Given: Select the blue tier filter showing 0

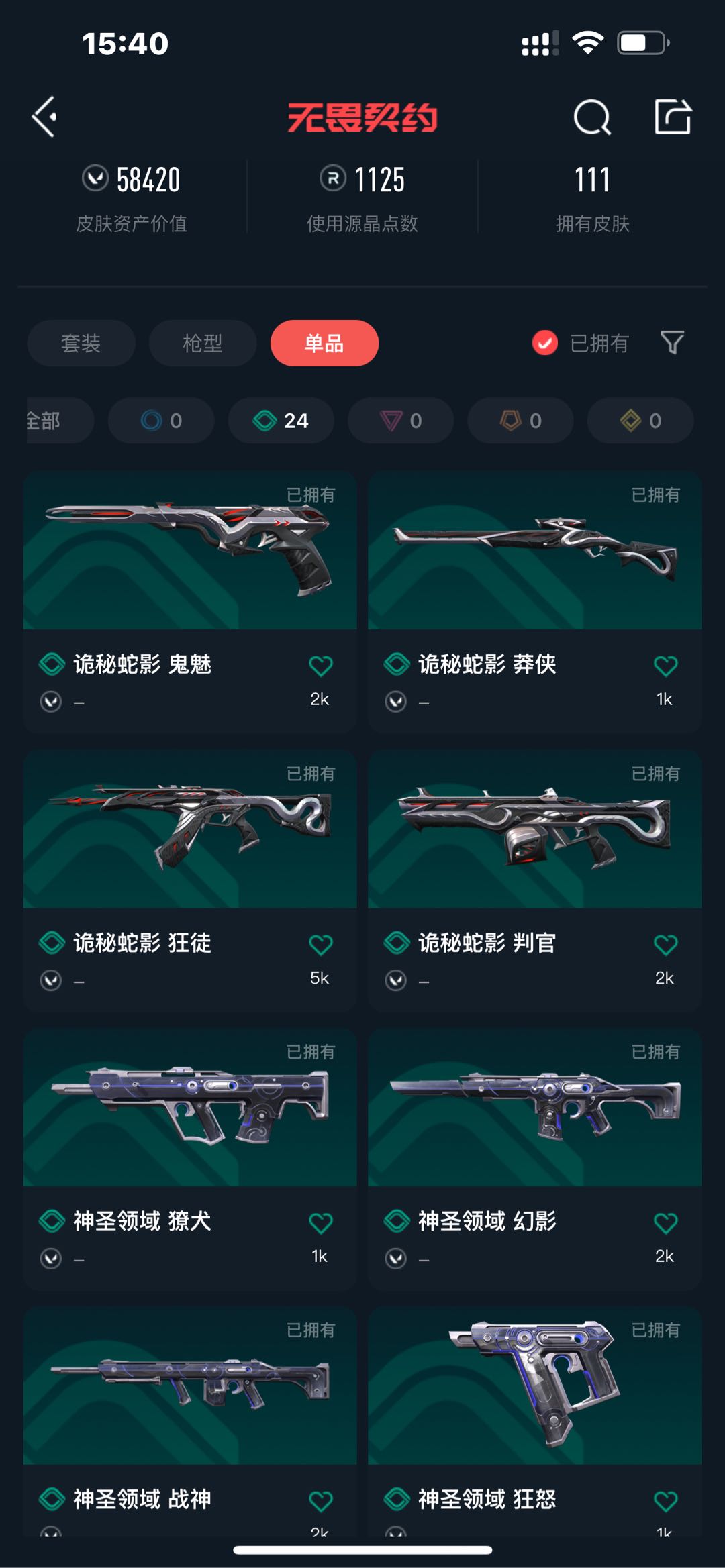Looking at the screenshot, I should point(161,421).
